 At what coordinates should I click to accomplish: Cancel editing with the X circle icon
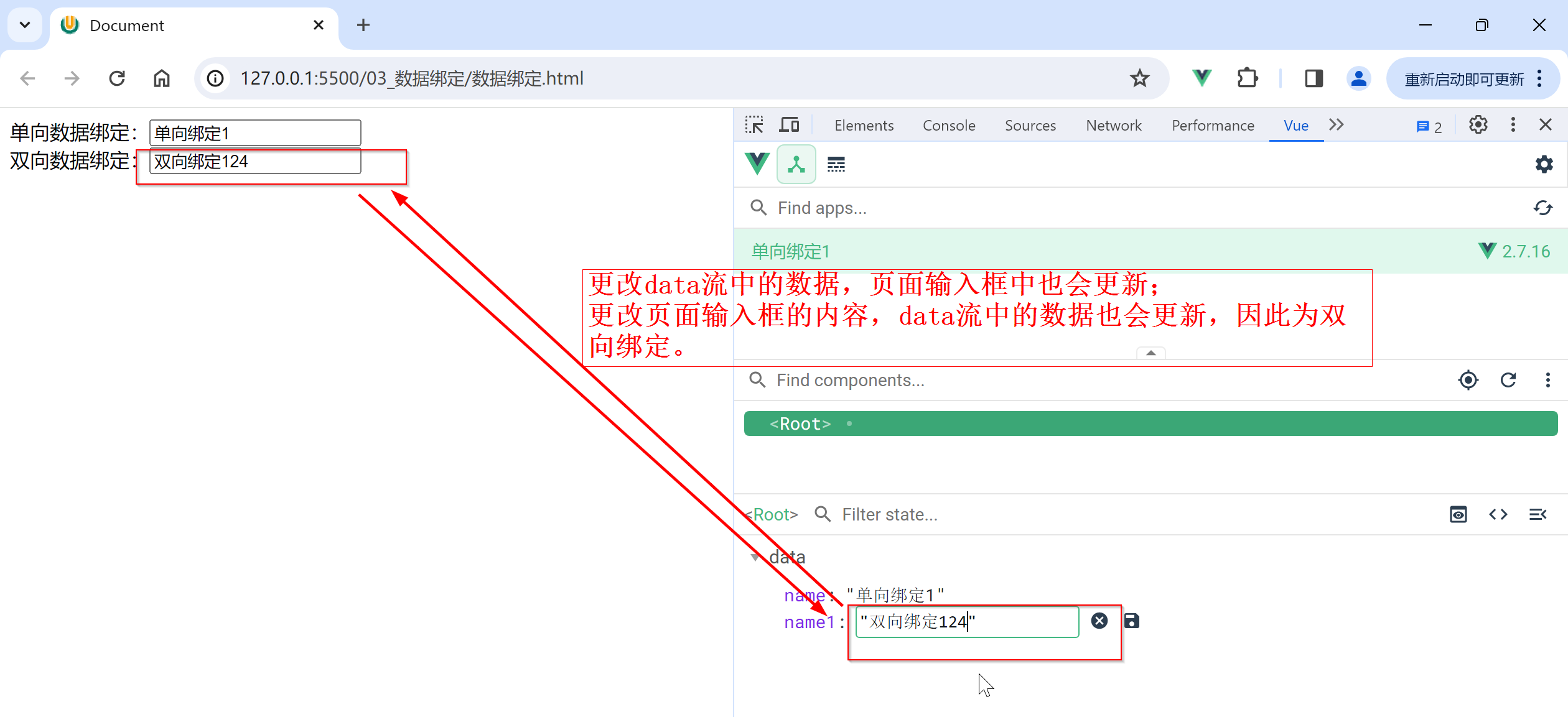coord(1099,621)
